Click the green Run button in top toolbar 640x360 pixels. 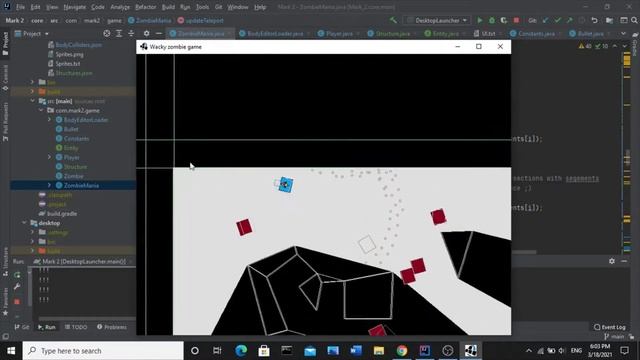coord(480,20)
